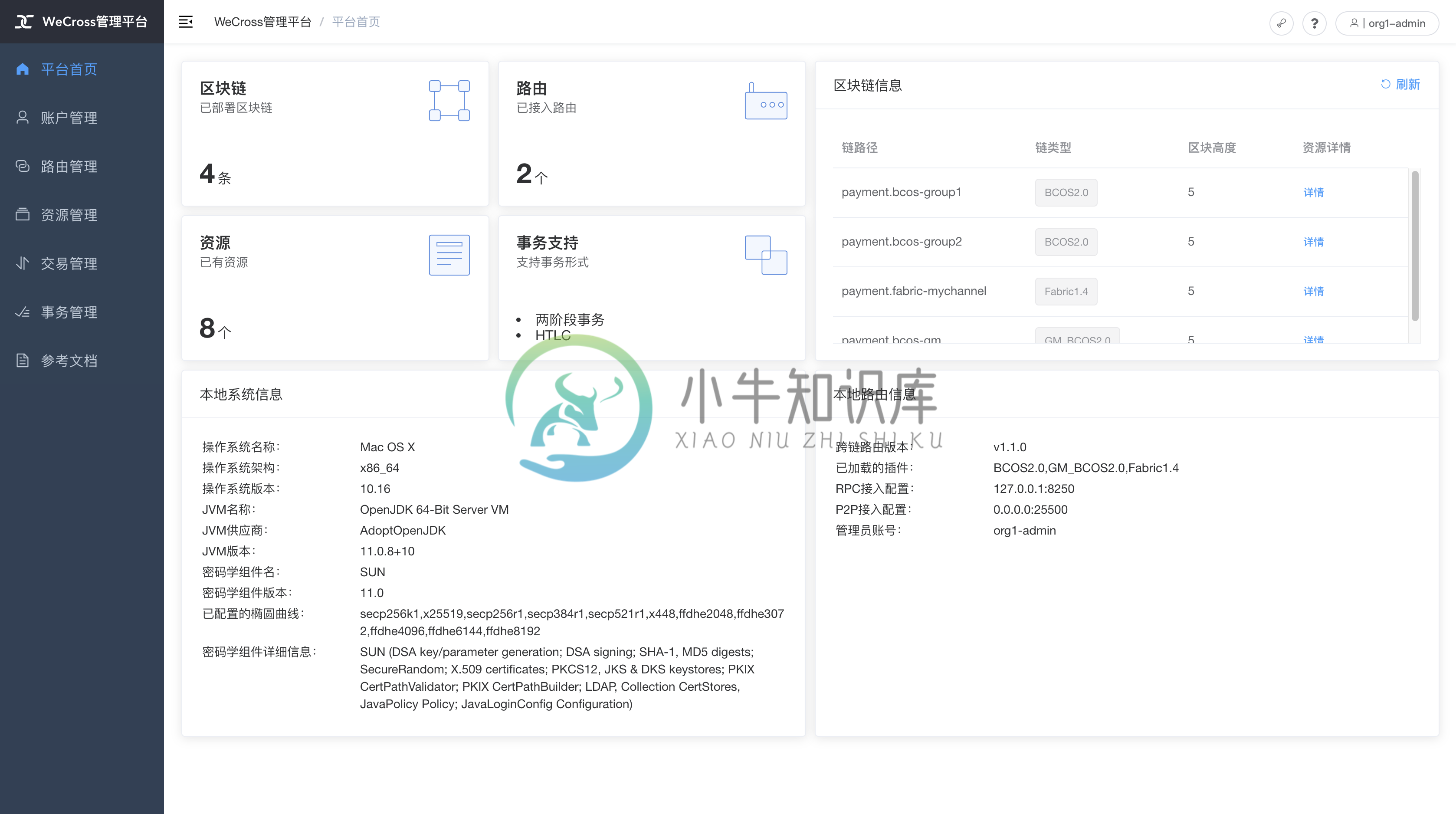Collapse the sidebar with the hamburger toggle icon
Image resolution: width=1456 pixels, height=814 pixels.
point(185,22)
